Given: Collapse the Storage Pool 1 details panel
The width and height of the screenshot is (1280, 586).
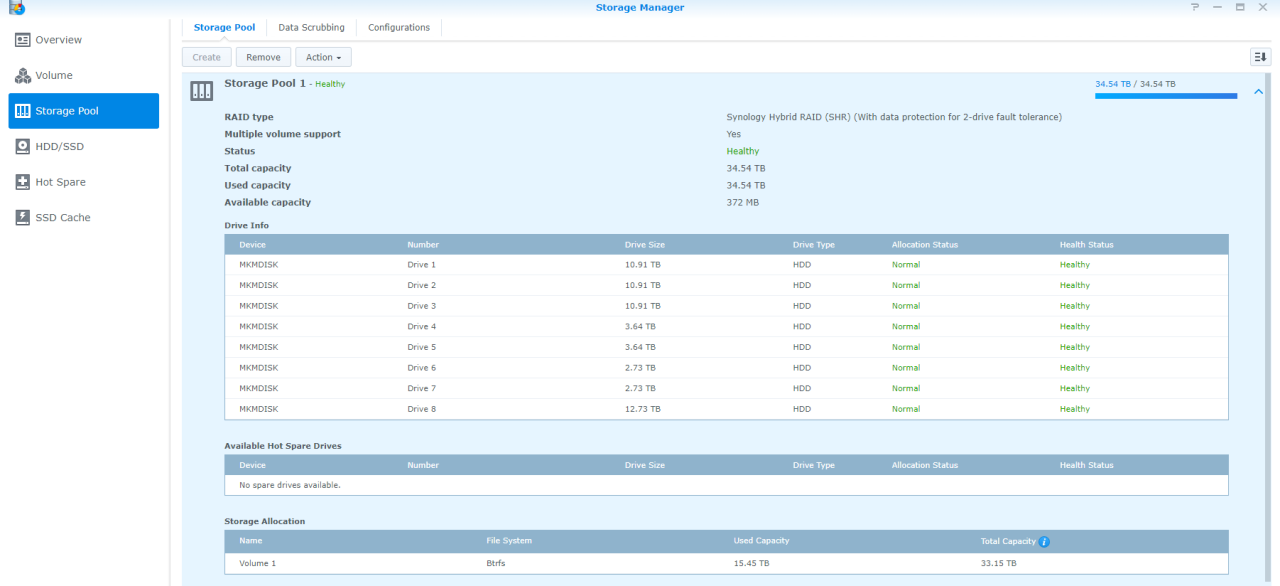Looking at the screenshot, I should coord(1258,90).
